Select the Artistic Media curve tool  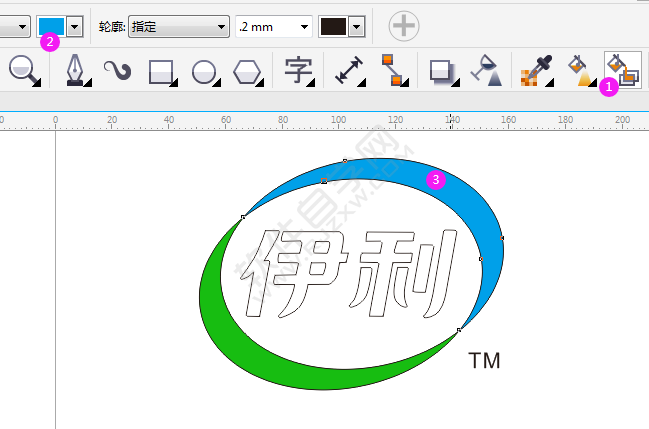[x=118, y=70]
